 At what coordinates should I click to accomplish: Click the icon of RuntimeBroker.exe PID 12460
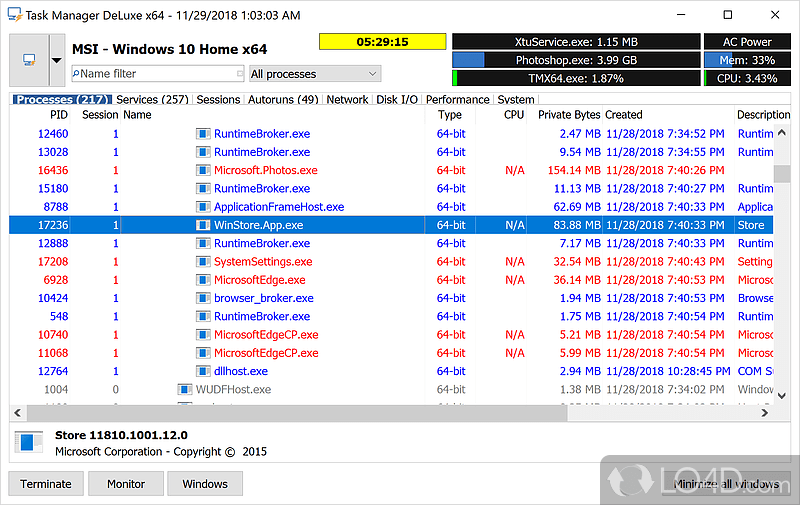pos(203,134)
